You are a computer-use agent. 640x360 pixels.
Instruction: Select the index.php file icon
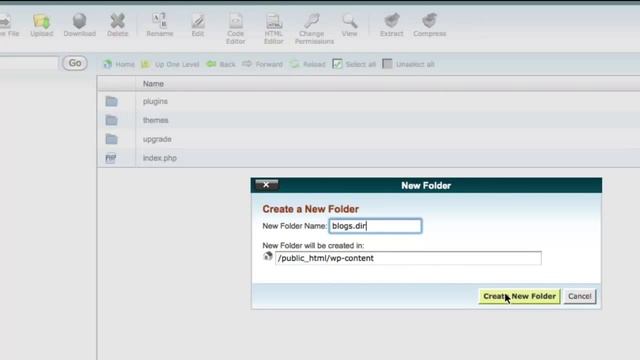(x=111, y=158)
